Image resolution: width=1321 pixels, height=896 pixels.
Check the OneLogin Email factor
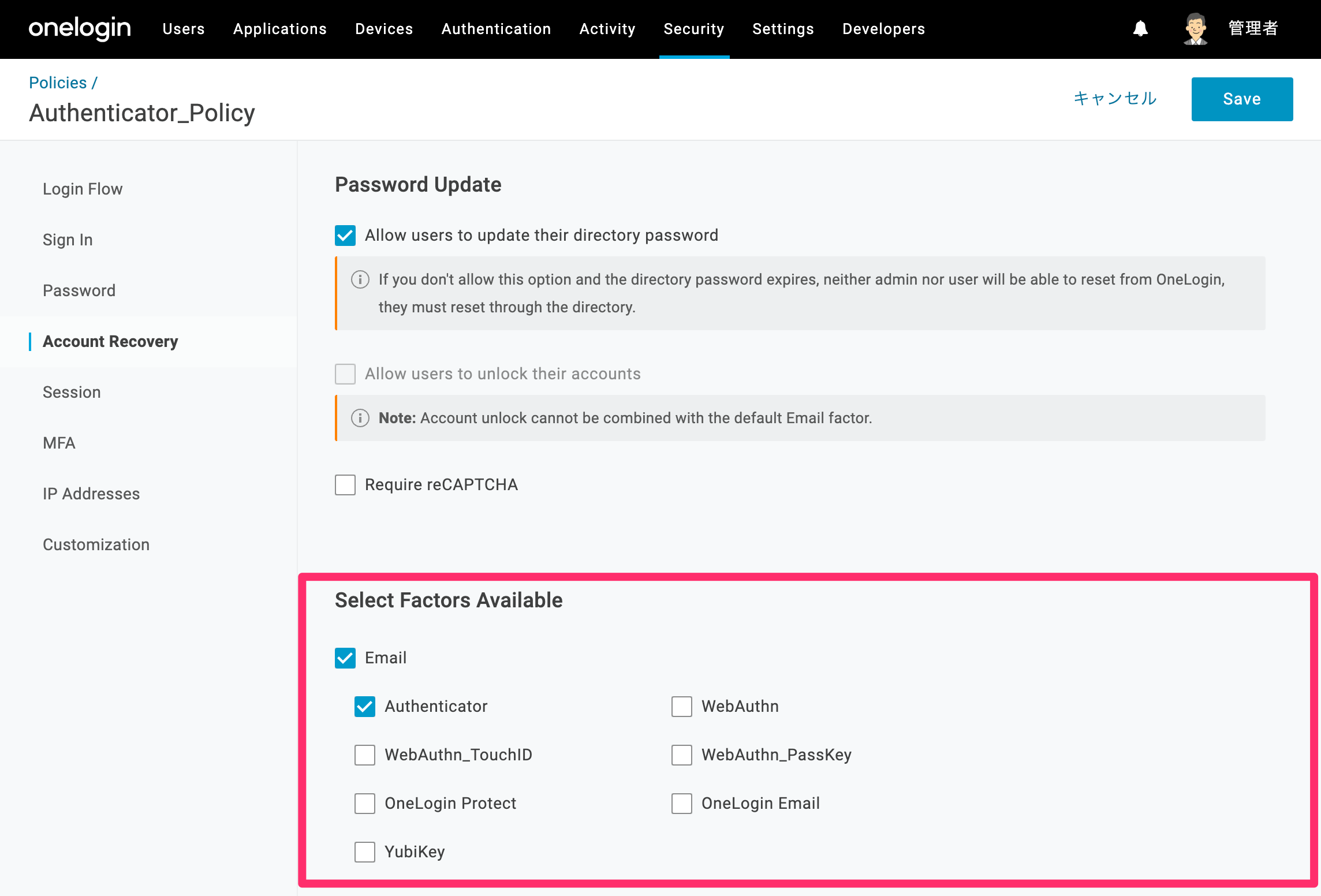click(682, 804)
